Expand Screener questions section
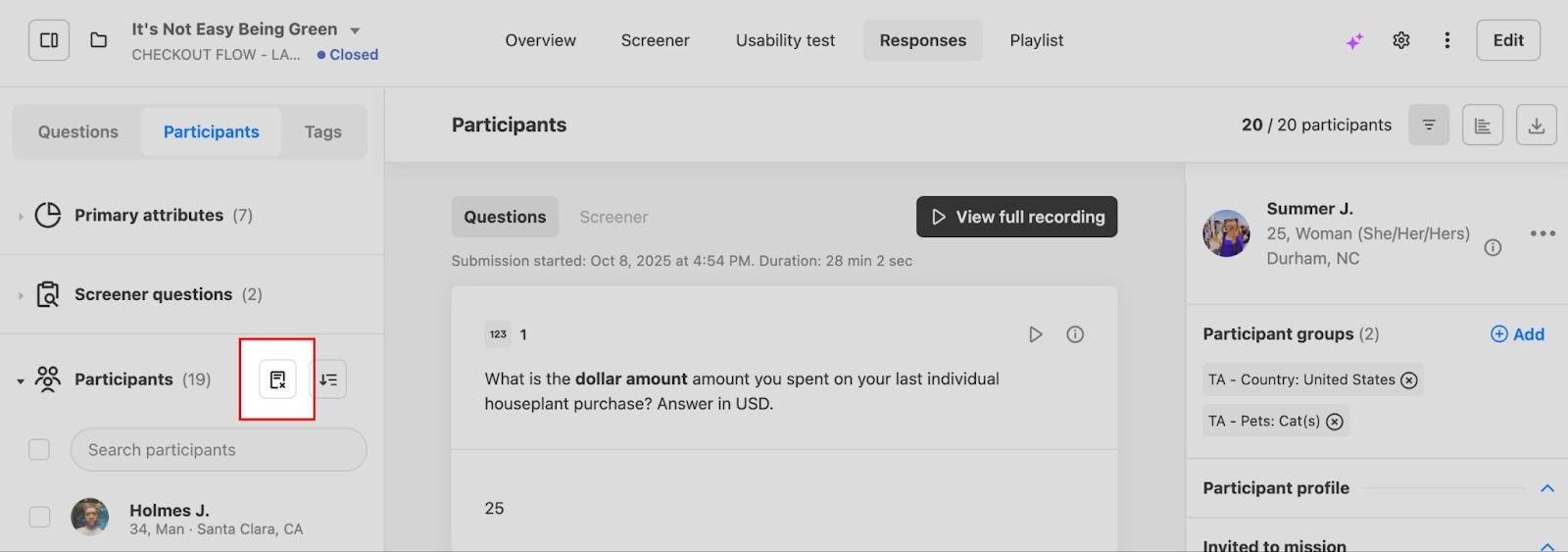This screenshot has width=1568, height=552. (x=21, y=295)
